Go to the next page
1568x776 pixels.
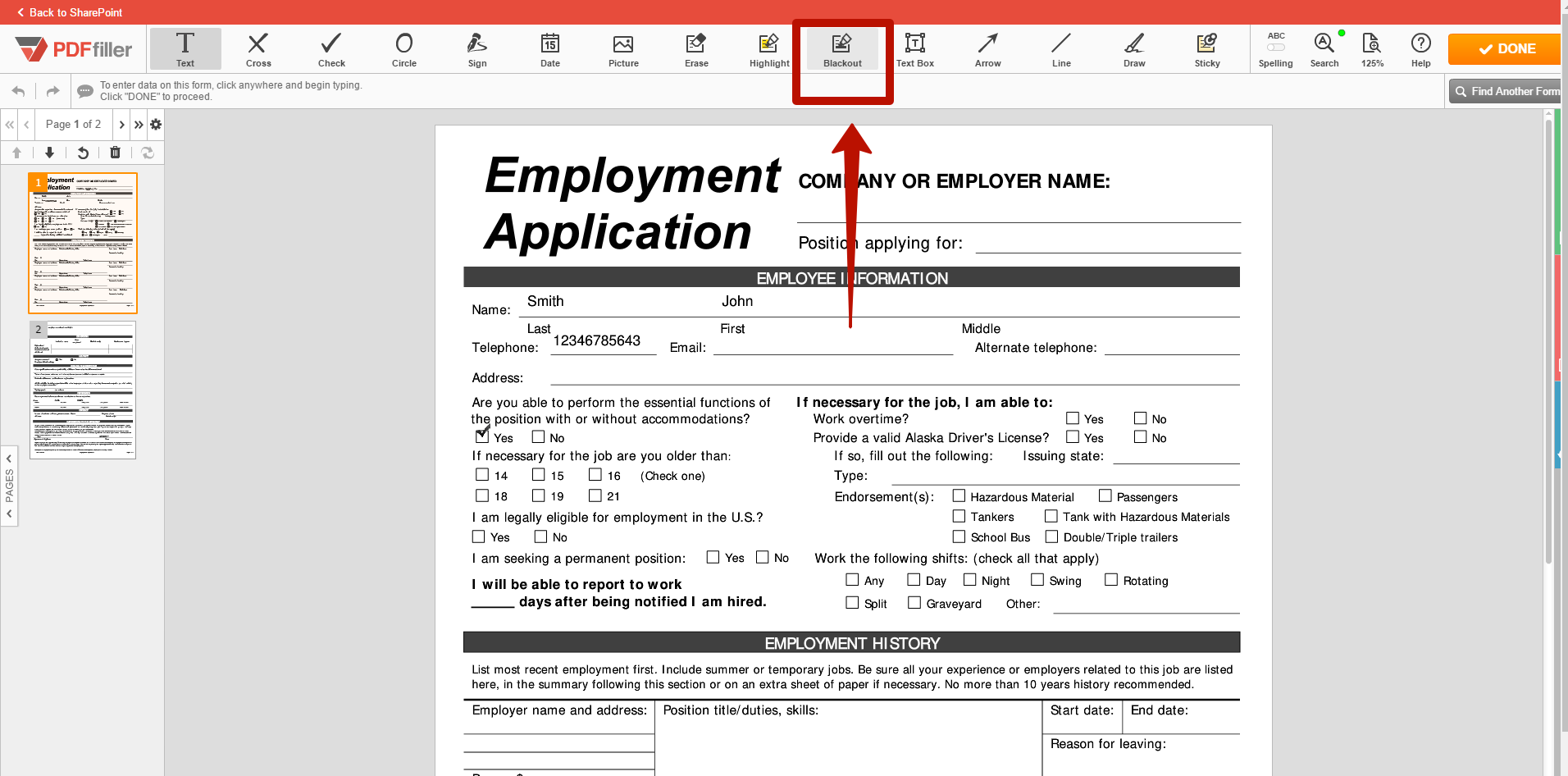click(x=122, y=125)
